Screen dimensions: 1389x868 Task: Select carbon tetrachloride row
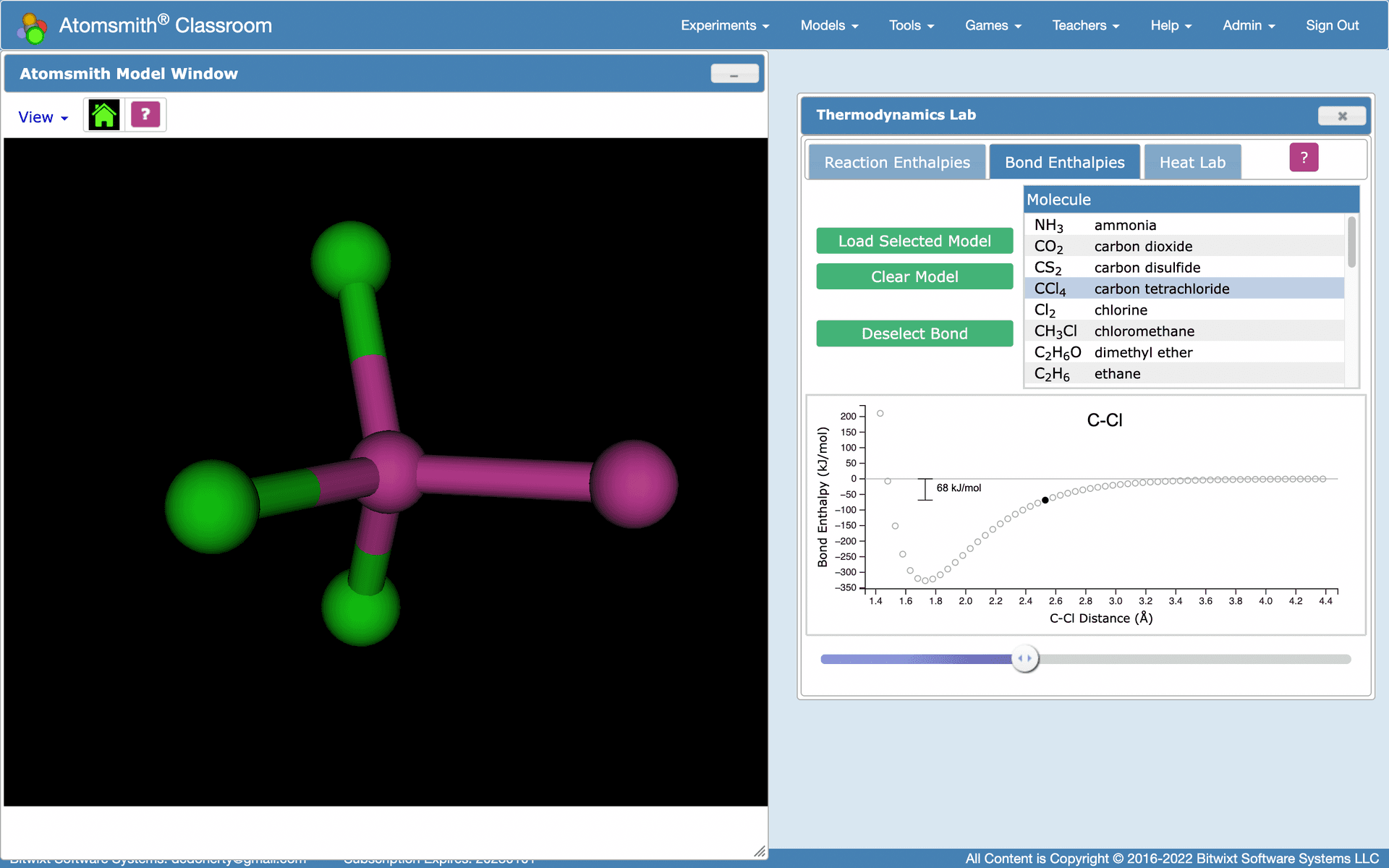point(1184,289)
